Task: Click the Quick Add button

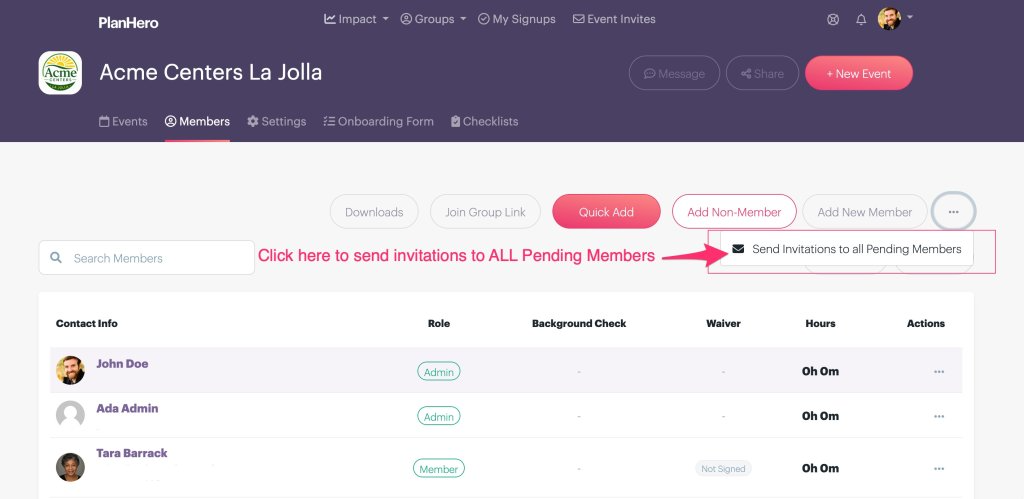Action: [x=606, y=212]
